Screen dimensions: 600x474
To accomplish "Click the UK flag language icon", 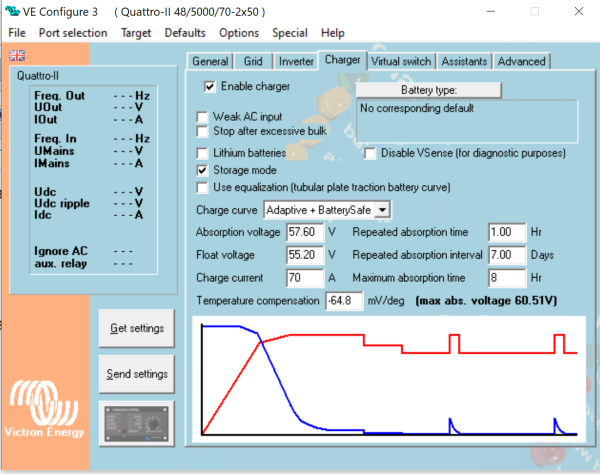I will coord(17,55).
